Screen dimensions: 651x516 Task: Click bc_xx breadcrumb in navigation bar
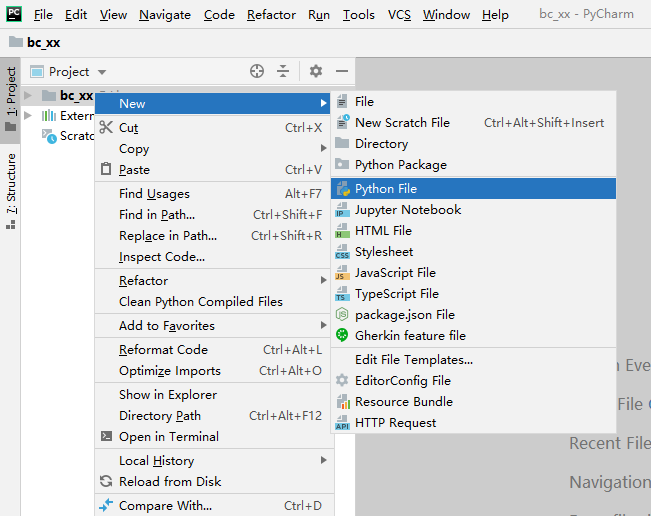tap(43, 43)
